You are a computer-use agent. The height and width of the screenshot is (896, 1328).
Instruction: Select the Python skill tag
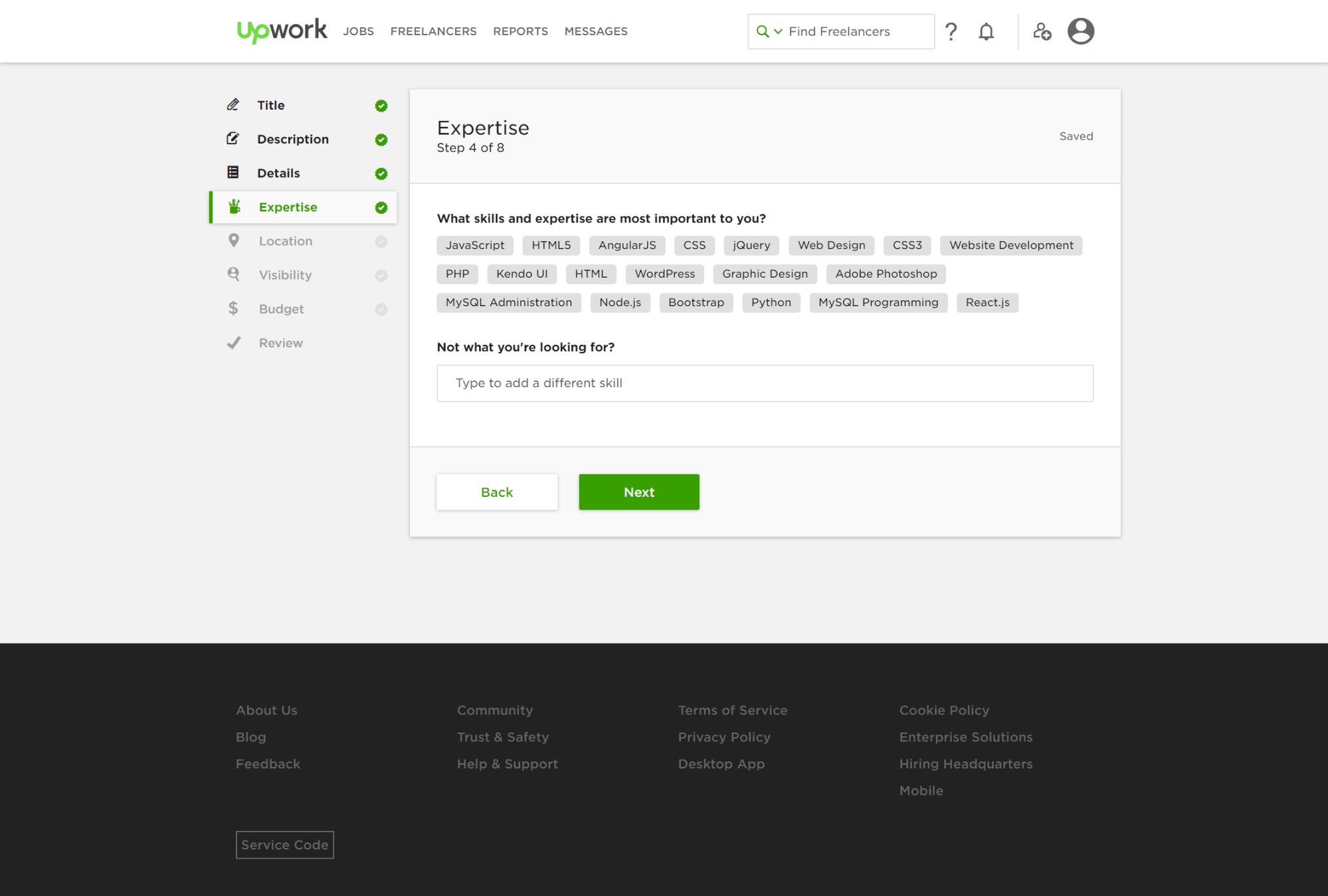[771, 302]
